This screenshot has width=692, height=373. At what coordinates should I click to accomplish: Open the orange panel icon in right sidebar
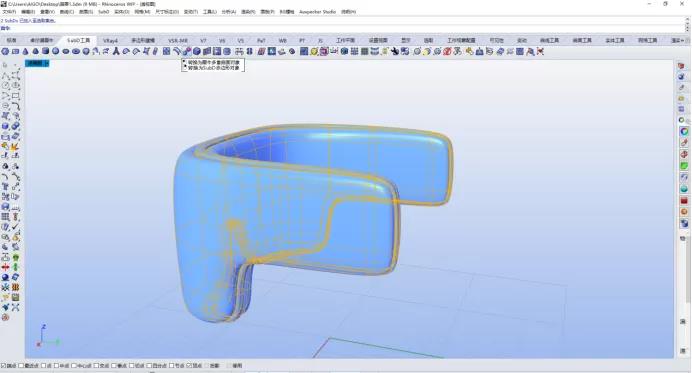(684, 212)
